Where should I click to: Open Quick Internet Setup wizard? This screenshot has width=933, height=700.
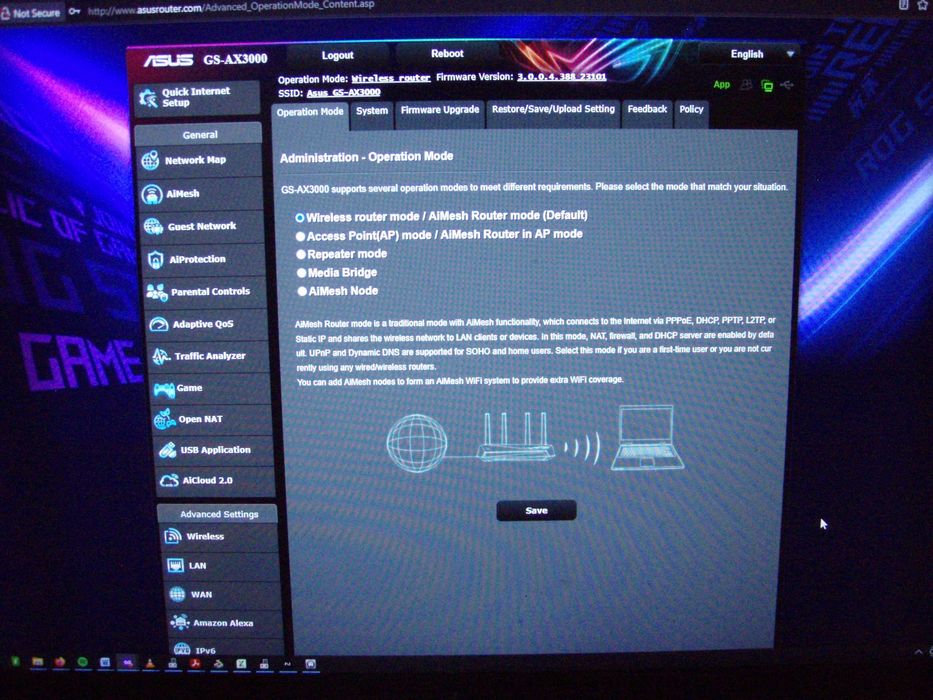tap(196, 97)
